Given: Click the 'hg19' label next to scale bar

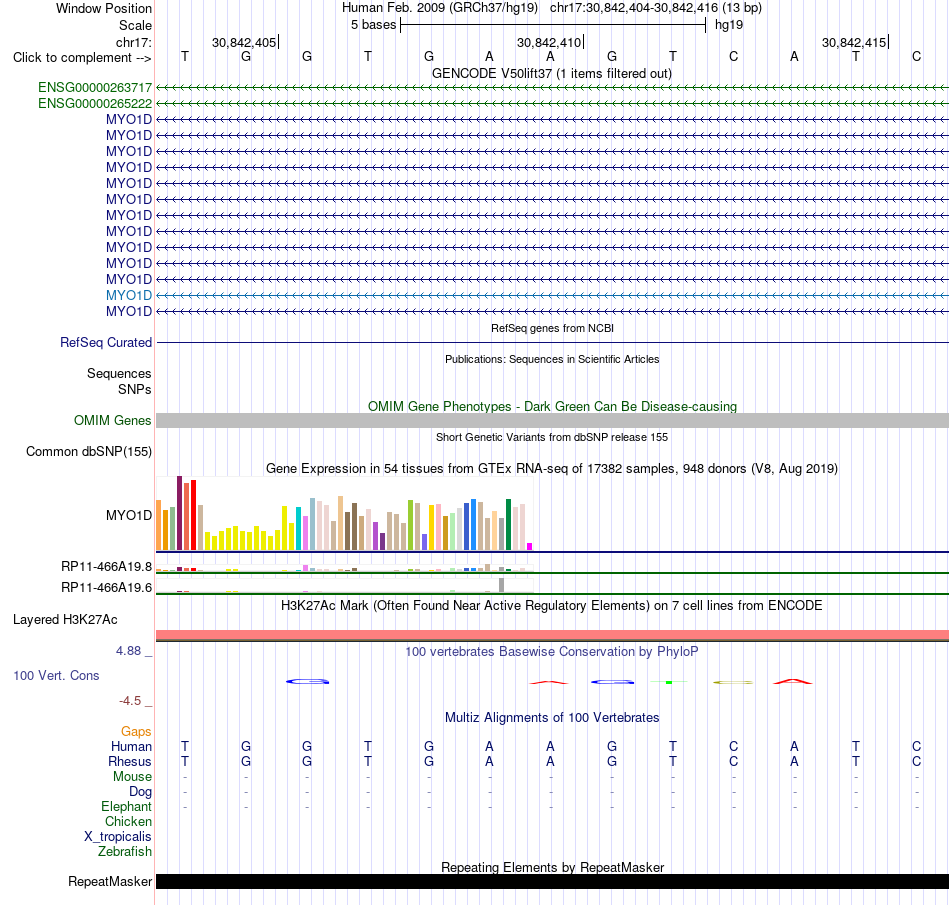Looking at the screenshot, I should click(x=729, y=25).
